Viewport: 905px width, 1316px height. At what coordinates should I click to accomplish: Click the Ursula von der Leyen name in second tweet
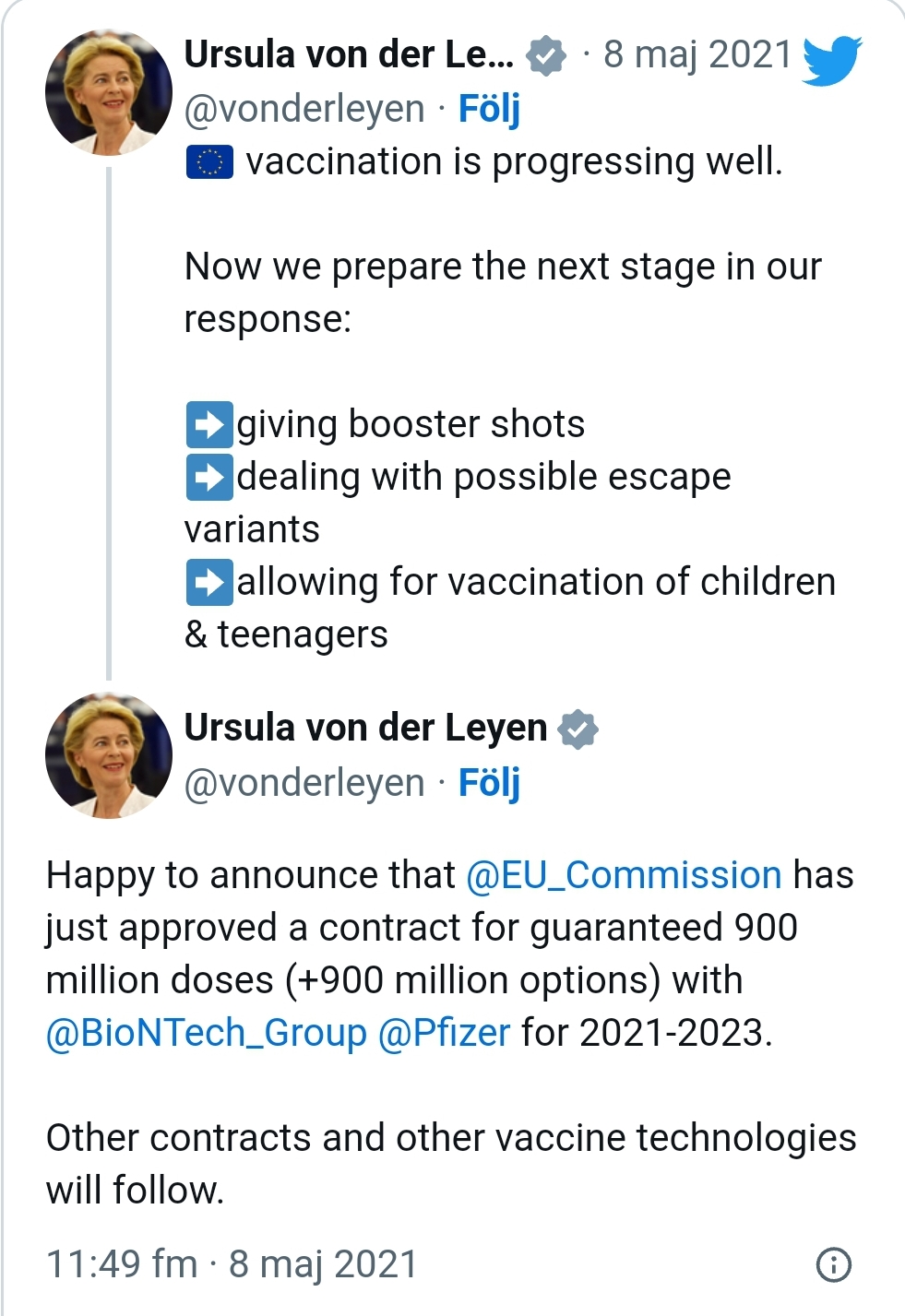coord(365,729)
